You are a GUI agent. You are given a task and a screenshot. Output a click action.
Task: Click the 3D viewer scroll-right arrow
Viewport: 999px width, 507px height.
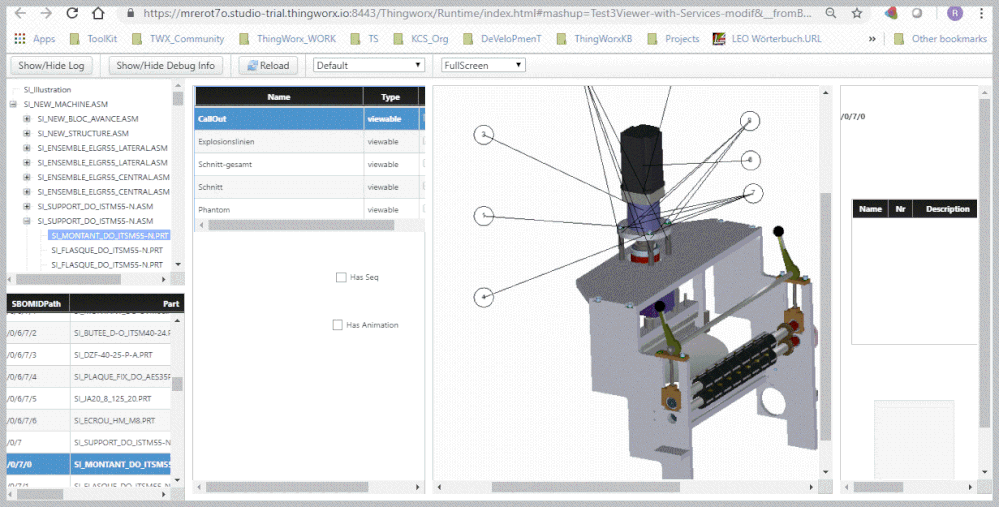(x=811, y=487)
